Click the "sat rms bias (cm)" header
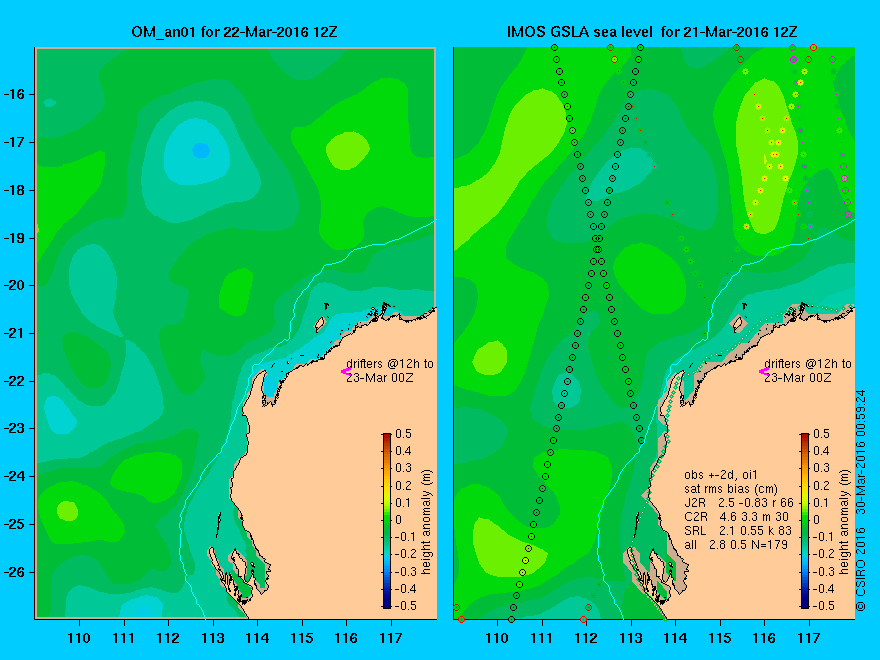Screen dimensions: 880x660 pyautogui.click(x=731, y=489)
